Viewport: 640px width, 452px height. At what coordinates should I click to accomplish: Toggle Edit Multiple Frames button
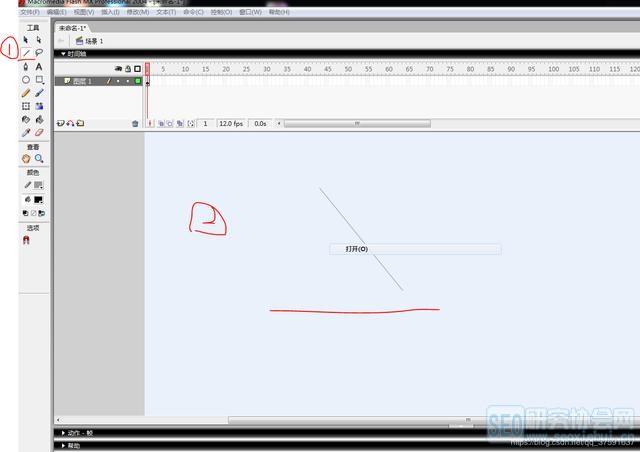click(x=180, y=123)
